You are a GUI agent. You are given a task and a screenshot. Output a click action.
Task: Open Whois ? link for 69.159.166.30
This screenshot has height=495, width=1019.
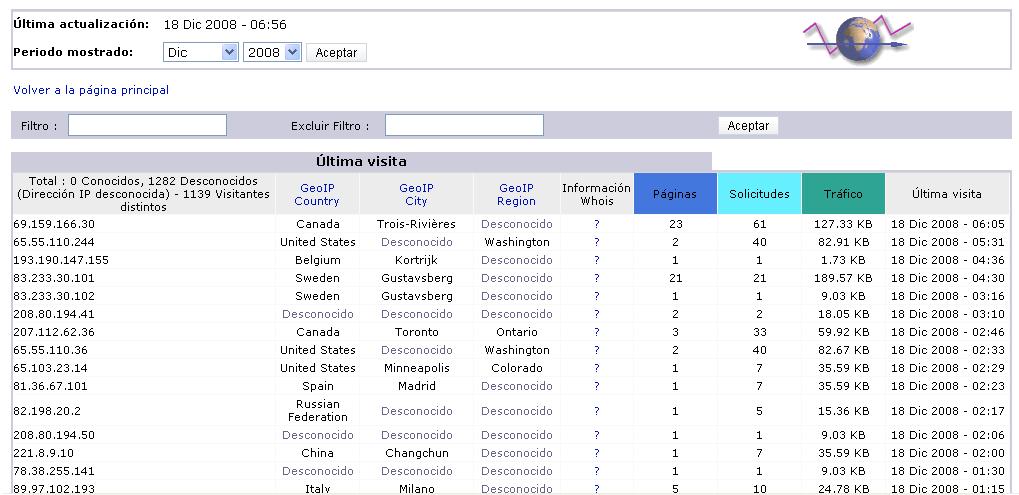(596, 224)
